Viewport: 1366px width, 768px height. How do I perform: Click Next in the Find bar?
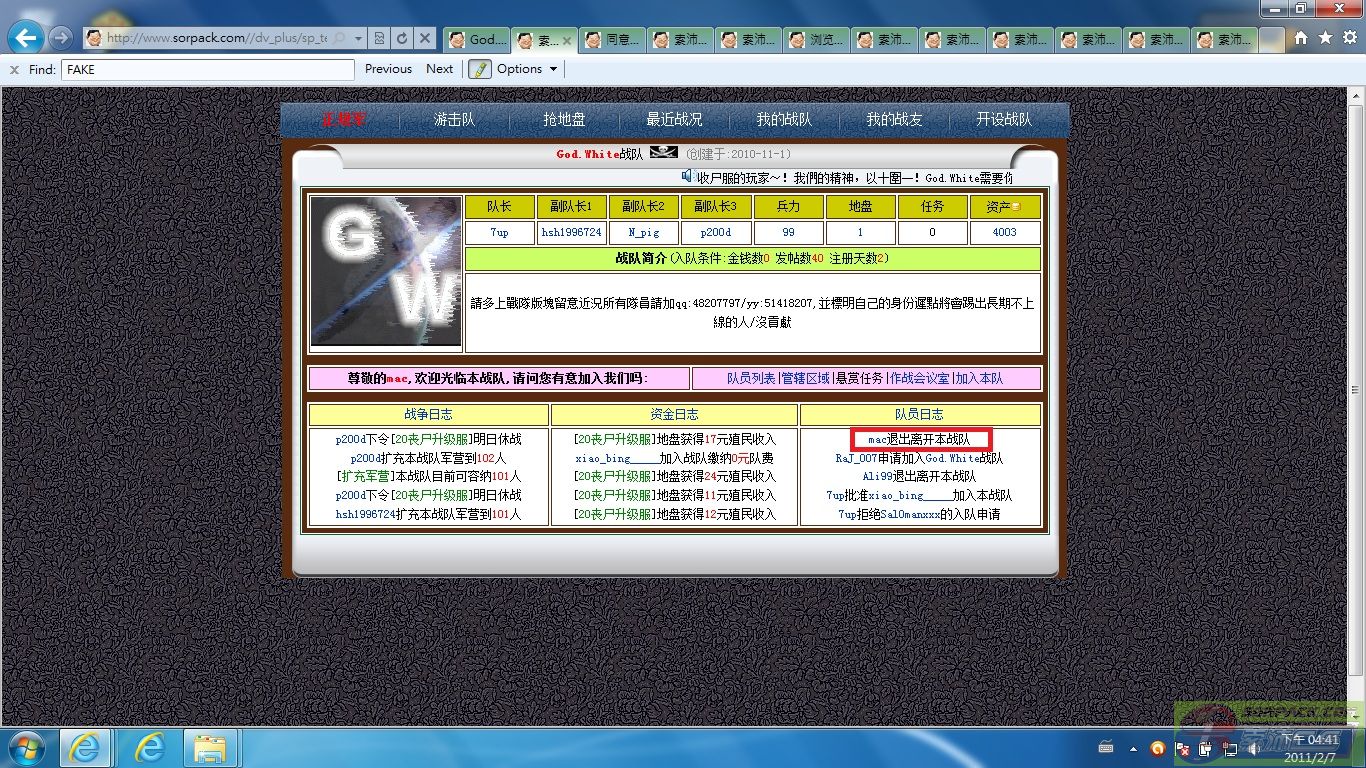click(439, 69)
